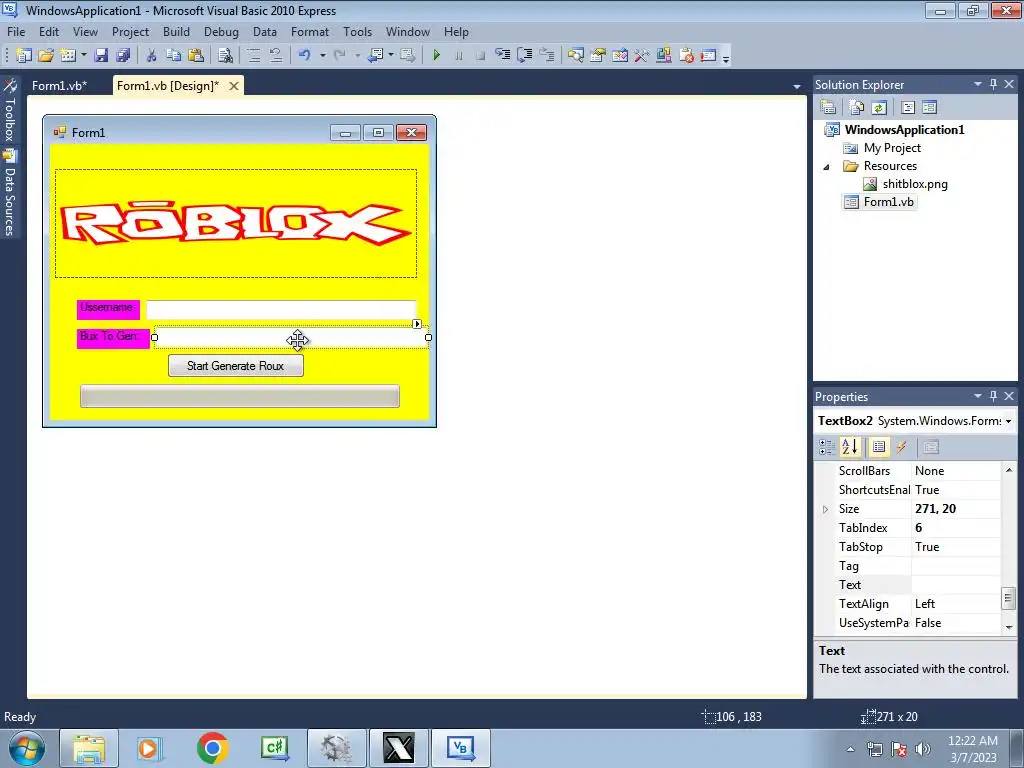Pin the Properties panel
Viewport: 1024px width, 768px height.
[993, 396]
